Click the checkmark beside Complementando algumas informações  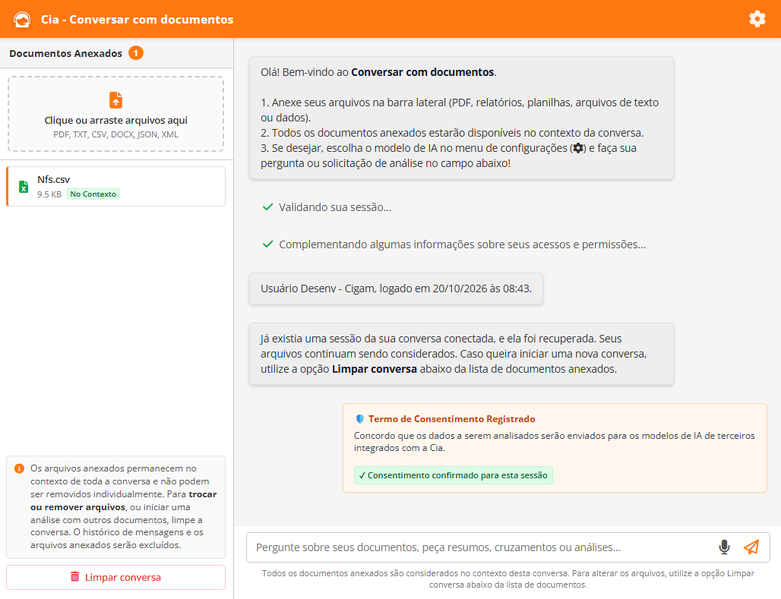click(267, 244)
